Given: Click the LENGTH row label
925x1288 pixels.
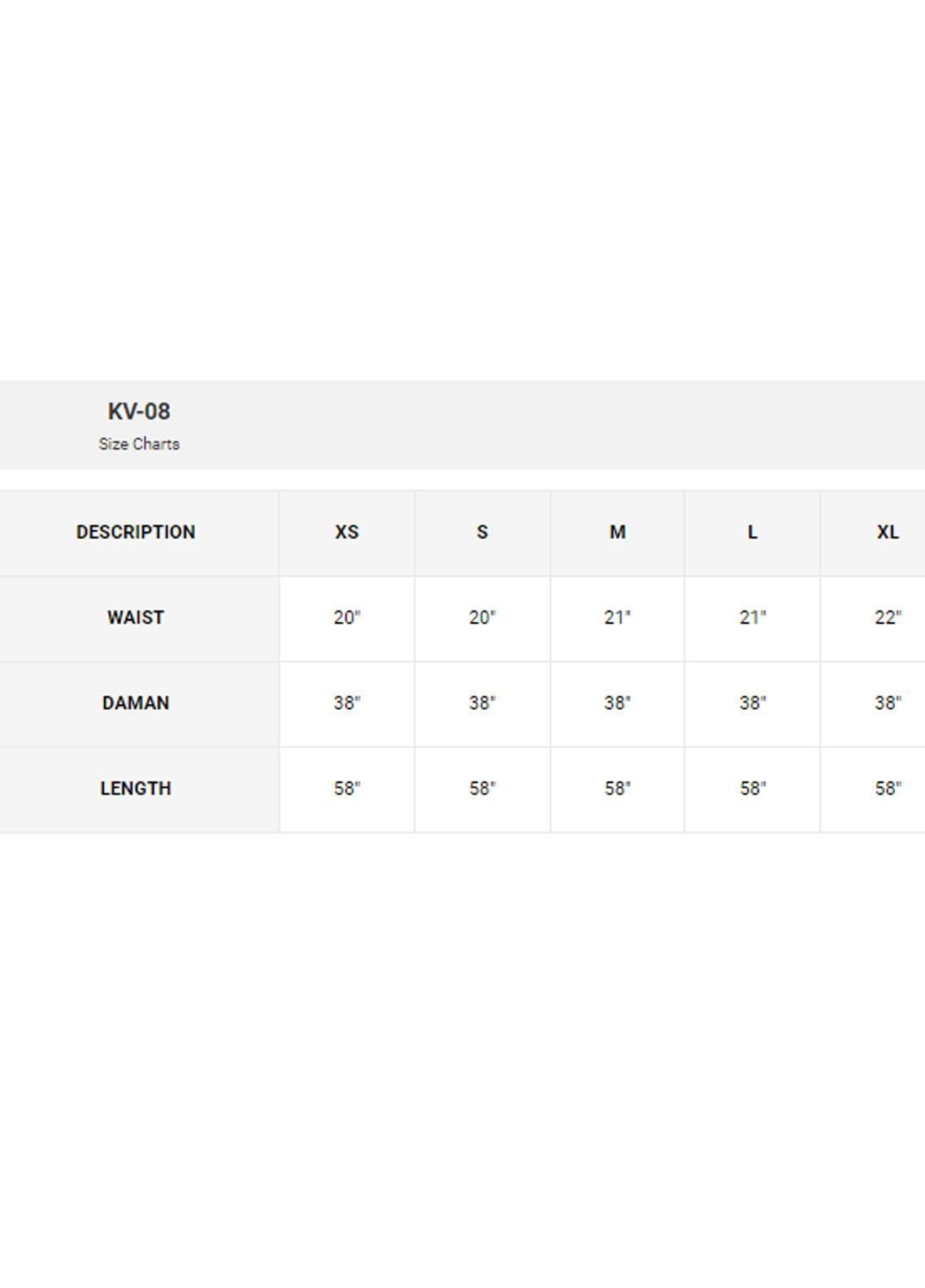Looking at the screenshot, I should tap(136, 788).
